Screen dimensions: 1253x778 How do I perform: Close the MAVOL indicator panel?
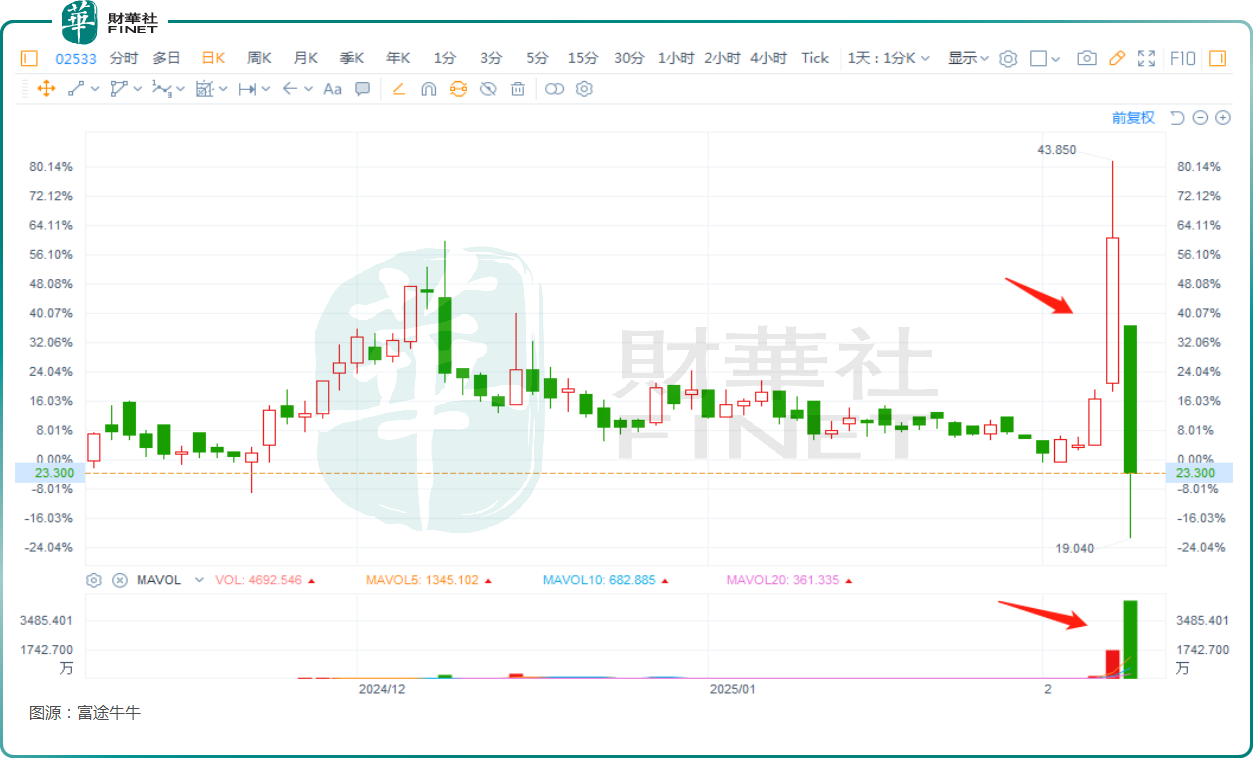click(120, 580)
